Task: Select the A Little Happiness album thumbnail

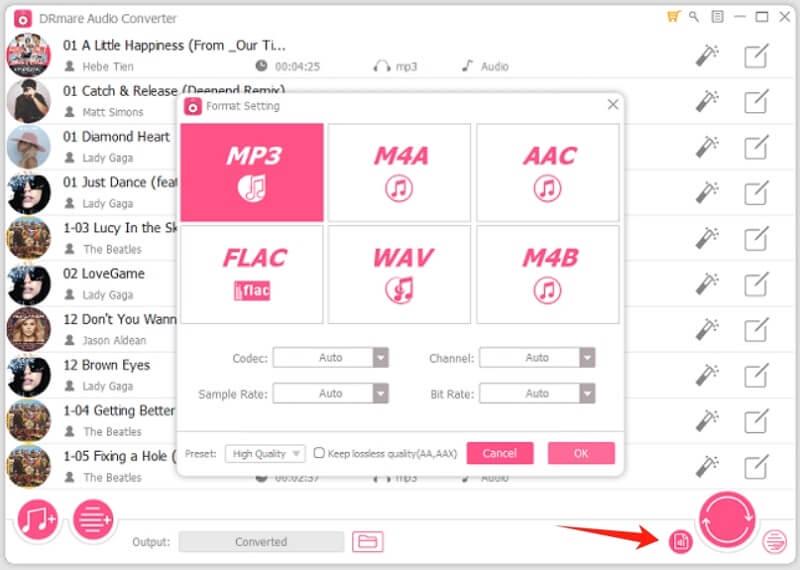Action: pos(29,55)
